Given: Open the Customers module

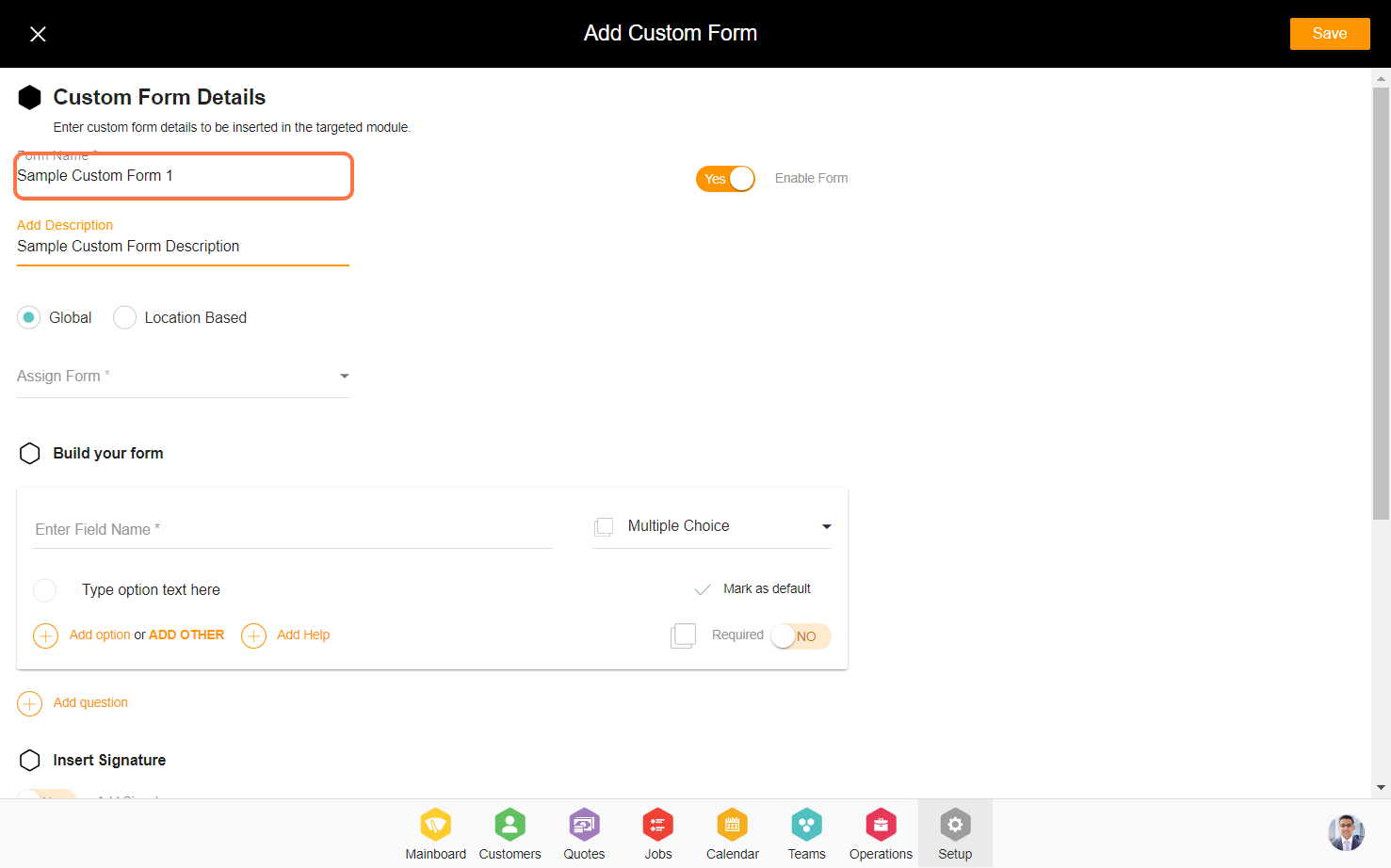Looking at the screenshot, I should pyautogui.click(x=509, y=834).
